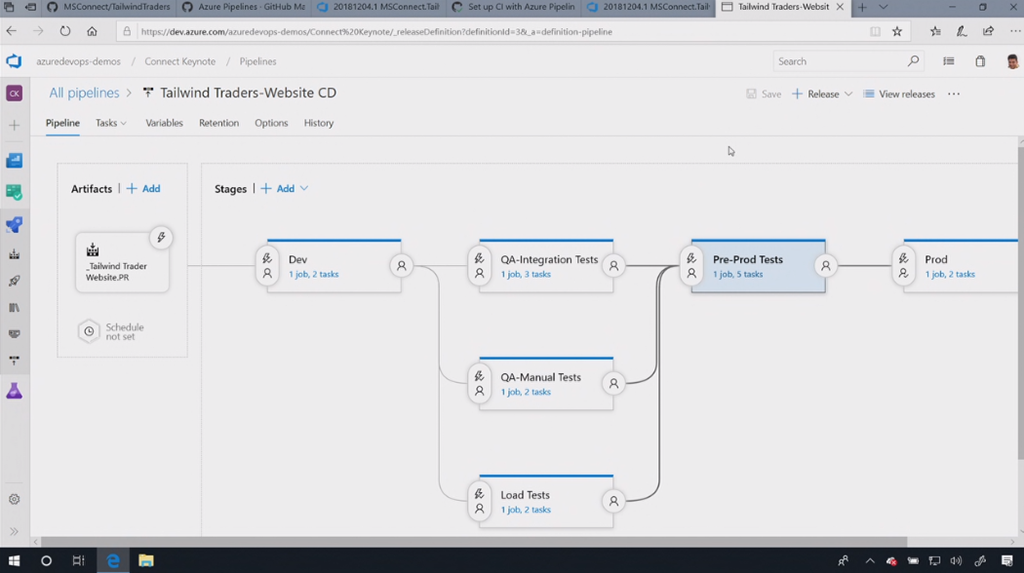This screenshot has height=573, width=1024.
Task: Switch to the Variables tab
Action: click(164, 123)
